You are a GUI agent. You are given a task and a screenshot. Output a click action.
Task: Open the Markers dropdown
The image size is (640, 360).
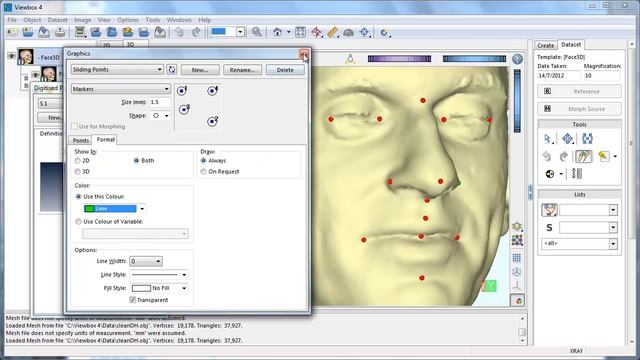(x=120, y=89)
